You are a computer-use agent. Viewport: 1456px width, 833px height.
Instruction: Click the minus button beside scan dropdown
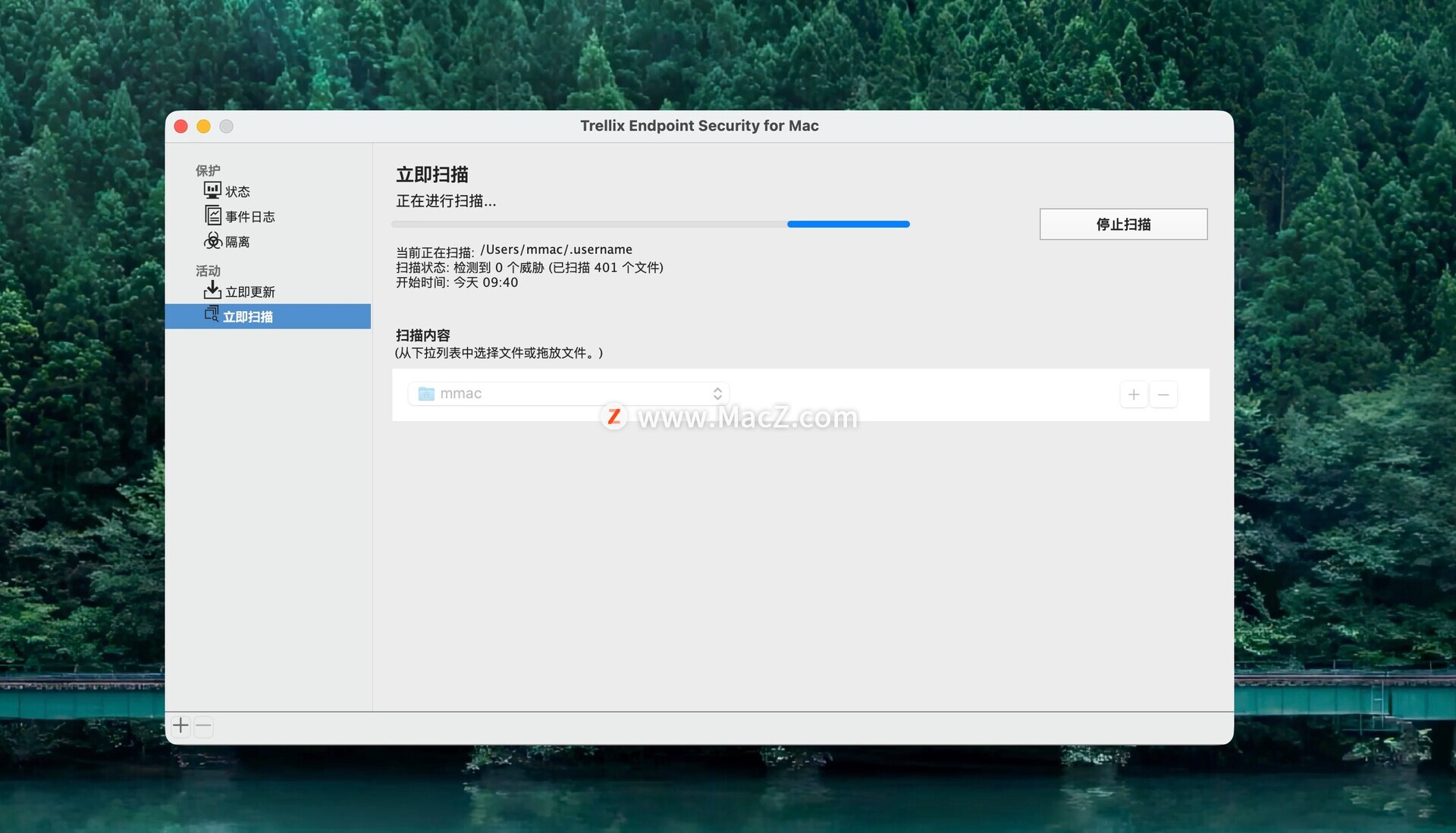(1163, 394)
